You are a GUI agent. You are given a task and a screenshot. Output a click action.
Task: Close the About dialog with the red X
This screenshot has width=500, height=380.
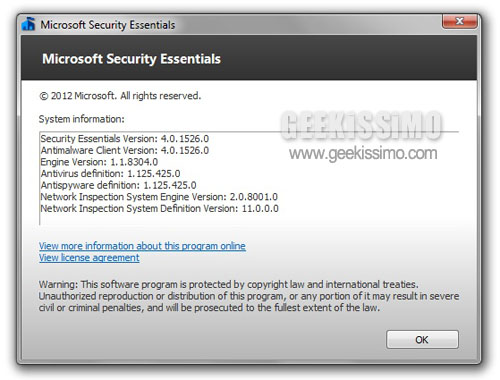459,21
